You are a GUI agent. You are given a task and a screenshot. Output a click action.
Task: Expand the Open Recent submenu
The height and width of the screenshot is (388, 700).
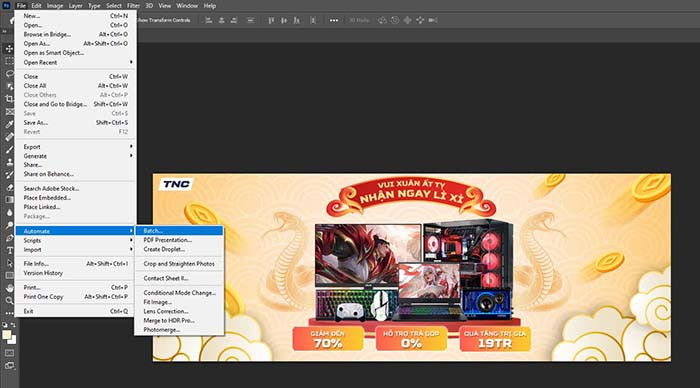(75, 63)
